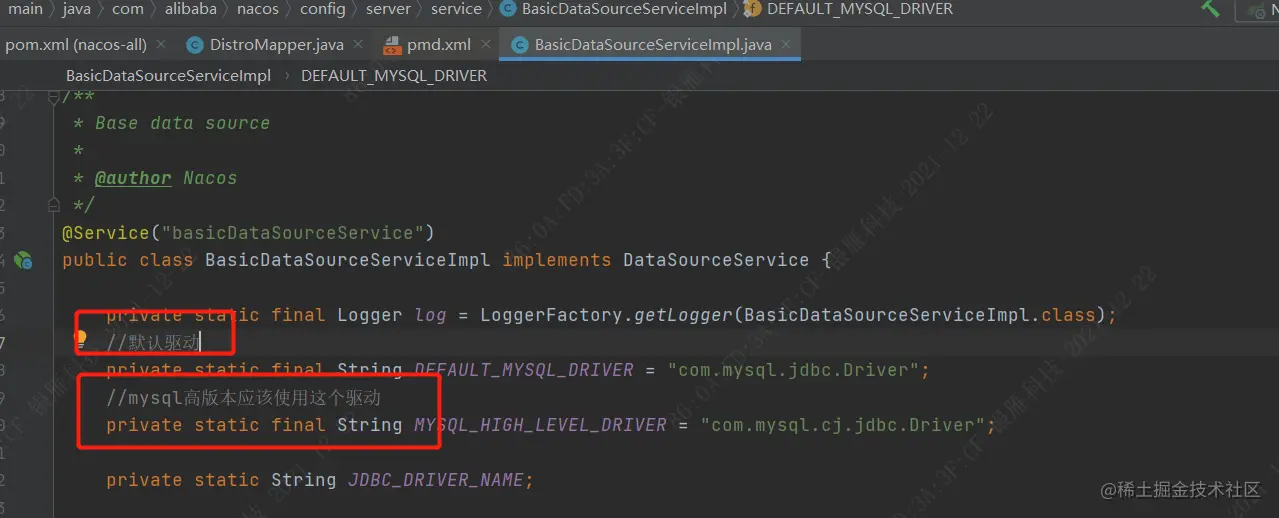Viewport: 1279px width, 518px height.
Task: Click BasicDataSourceServiceImpl in the editor breadcrumb
Action: tap(168, 76)
